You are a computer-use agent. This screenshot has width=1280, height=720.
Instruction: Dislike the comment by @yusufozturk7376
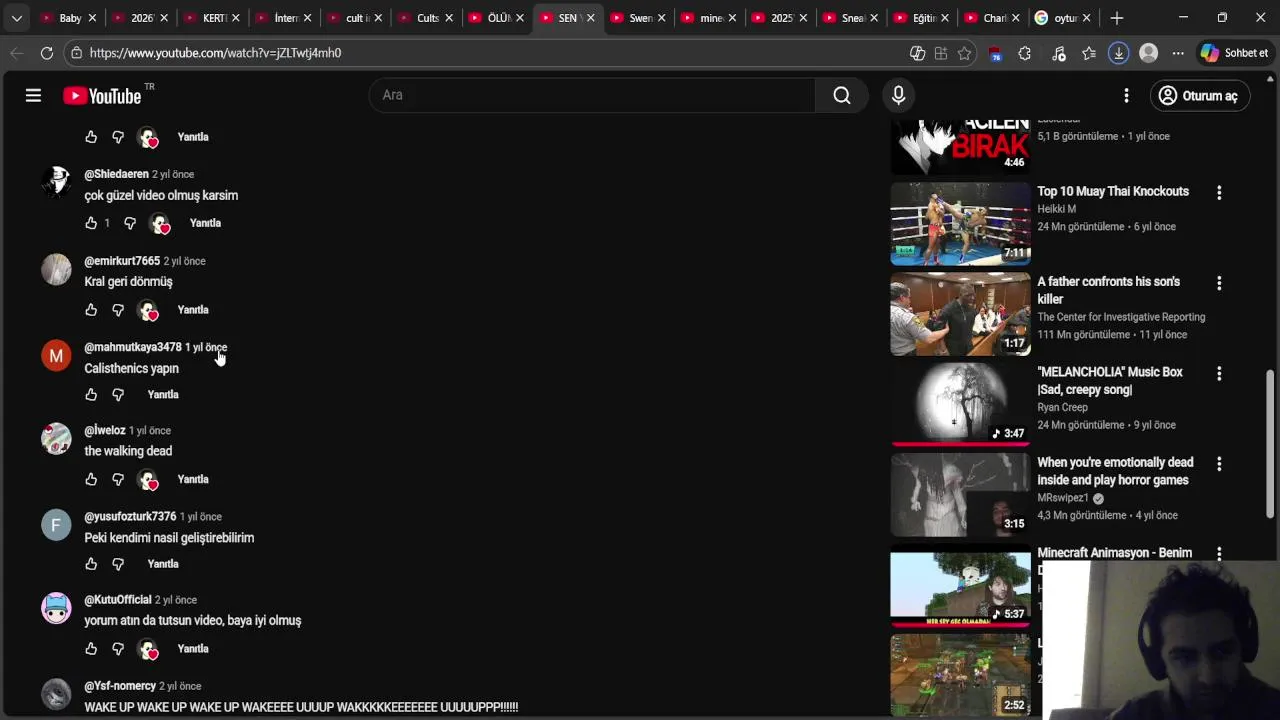118,564
